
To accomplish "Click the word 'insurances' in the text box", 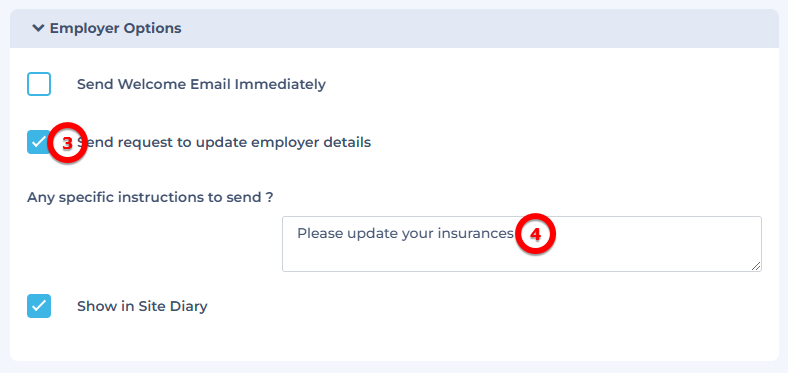I will [476, 234].
